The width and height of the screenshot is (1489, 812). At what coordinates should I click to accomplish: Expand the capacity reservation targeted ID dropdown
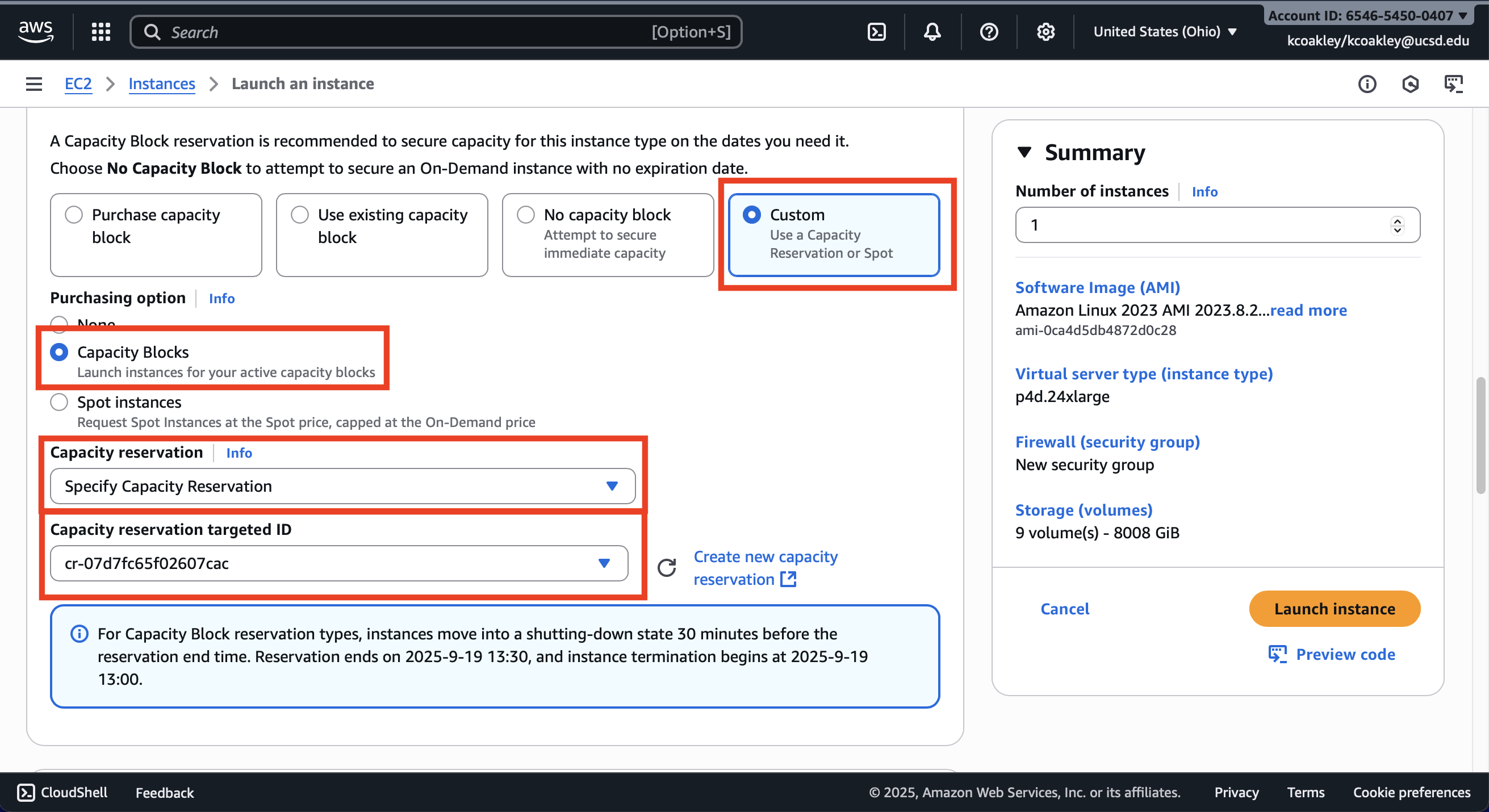(x=338, y=563)
